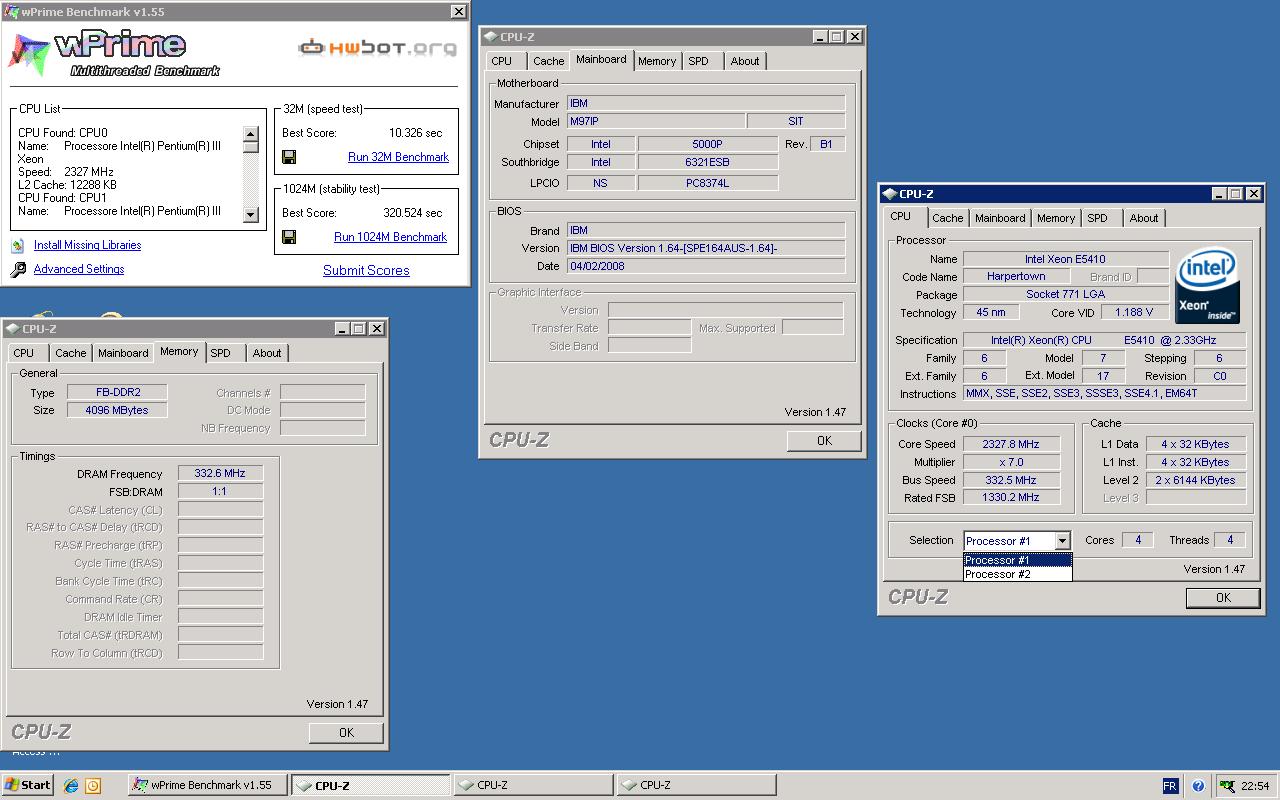The height and width of the screenshot is (800, 1280).
Task: Run the 32M Benchmark
Action: tap(398, 157)
